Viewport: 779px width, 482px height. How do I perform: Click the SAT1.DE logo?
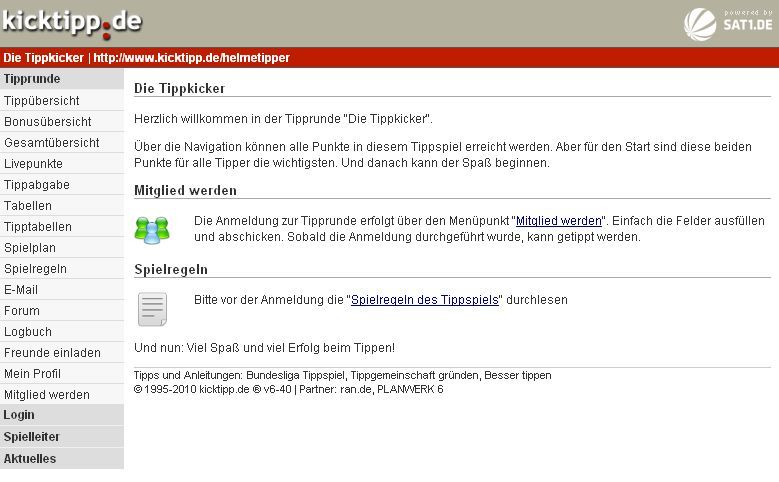[728, 23]
